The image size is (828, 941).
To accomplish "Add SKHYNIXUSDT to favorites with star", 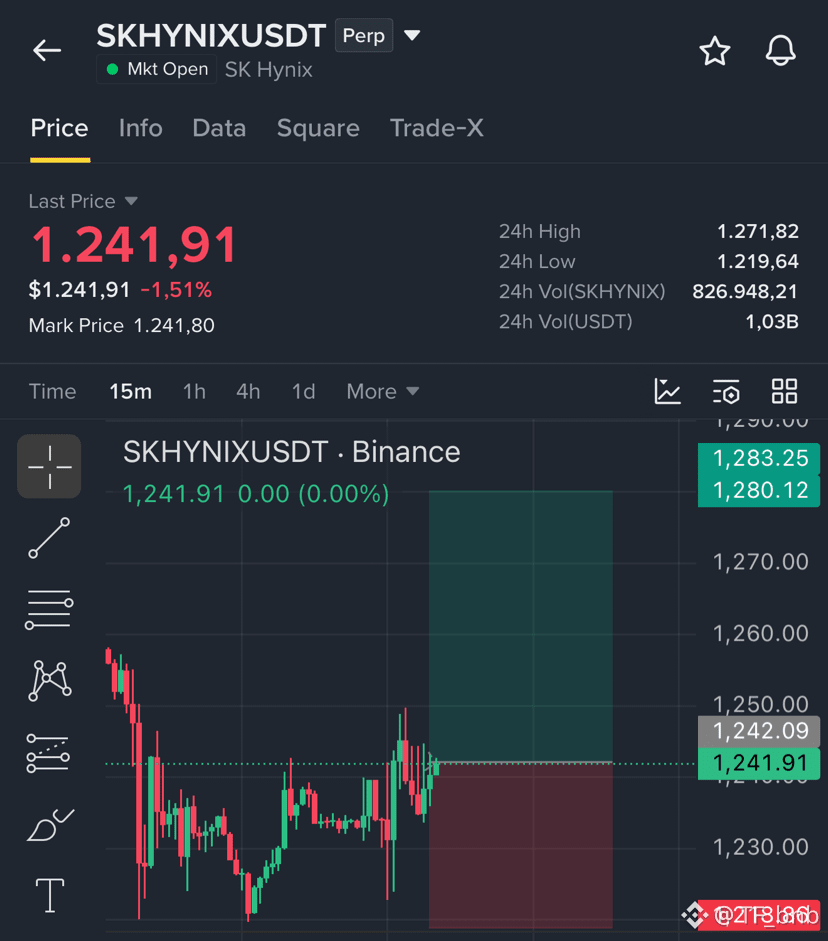I will [715, 51].
